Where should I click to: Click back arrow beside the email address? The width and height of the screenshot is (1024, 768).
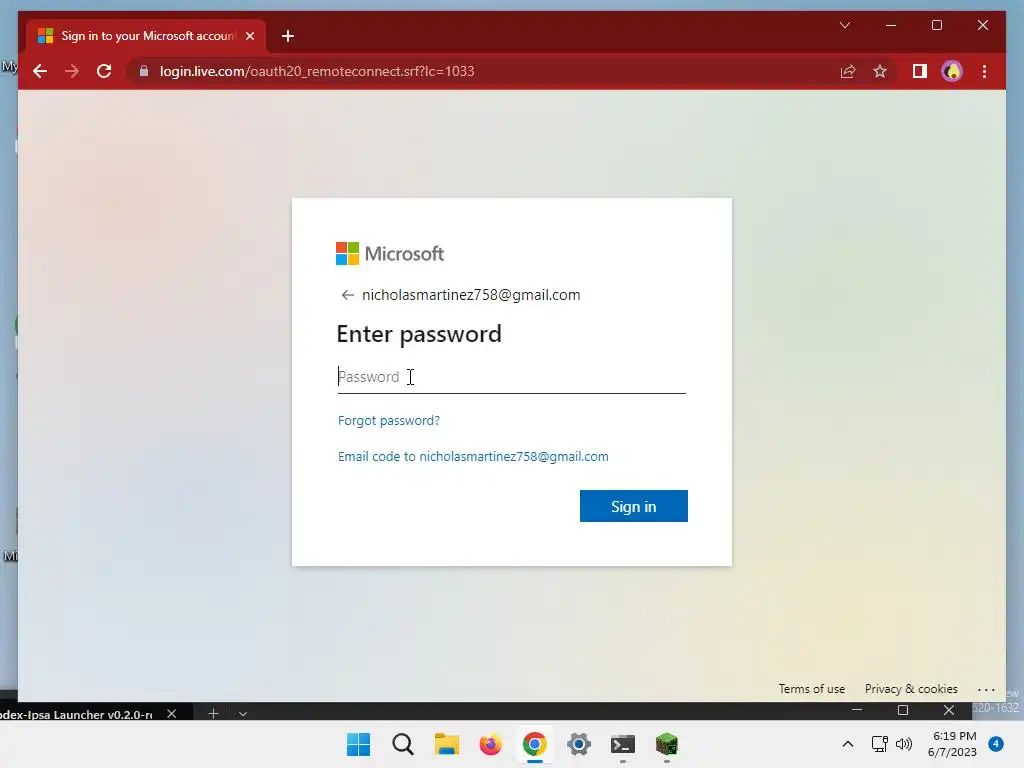click(x=347, y=295)
